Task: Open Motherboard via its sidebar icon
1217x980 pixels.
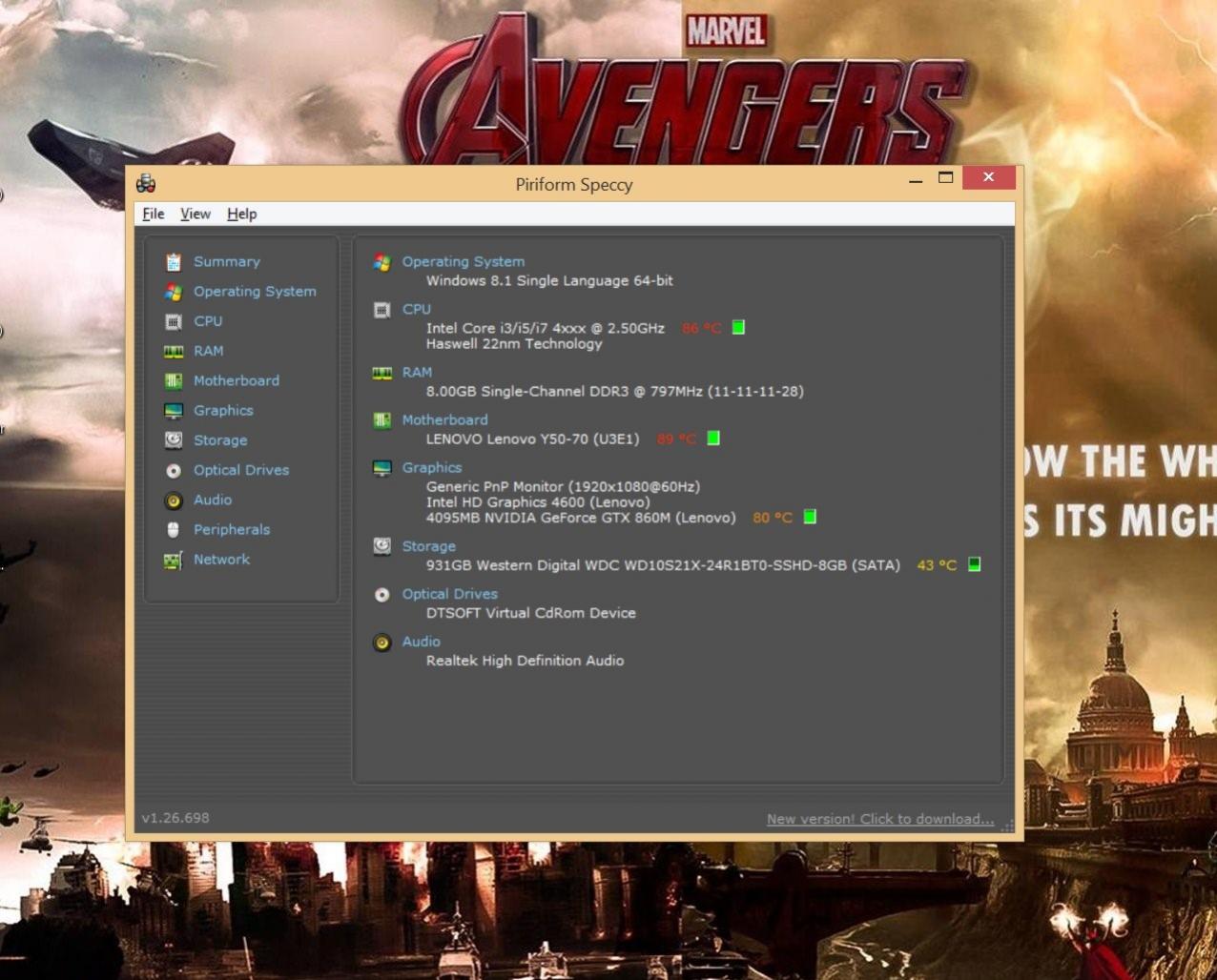Action: [173, 381]
